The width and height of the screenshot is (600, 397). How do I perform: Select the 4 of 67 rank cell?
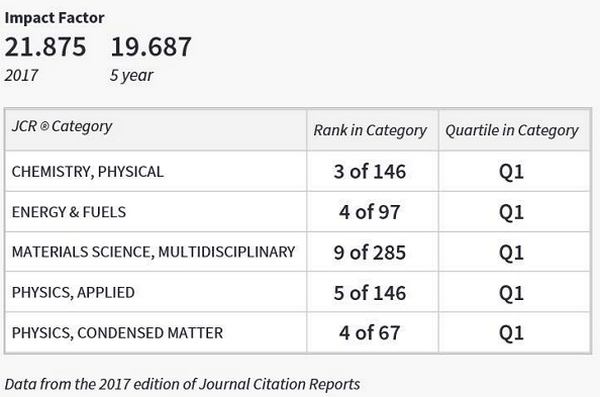click(370, 333)
